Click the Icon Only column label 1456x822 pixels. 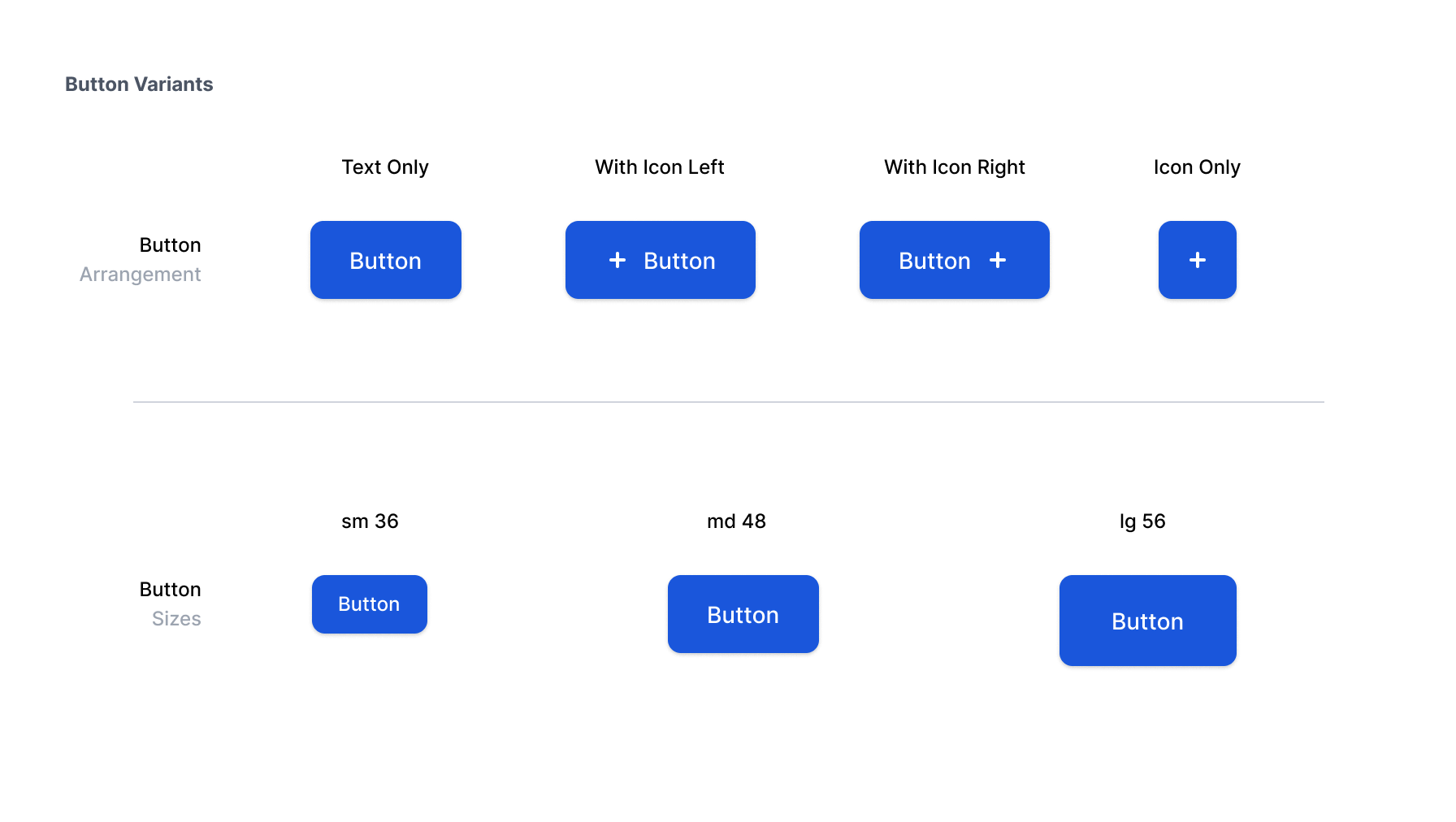coord(1197,167)
